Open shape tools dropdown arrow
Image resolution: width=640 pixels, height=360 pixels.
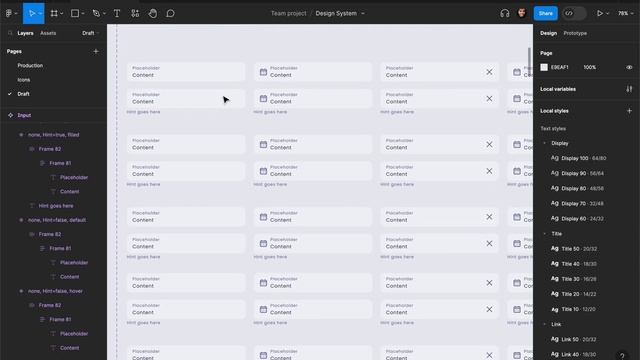click(x=83, y=13)
